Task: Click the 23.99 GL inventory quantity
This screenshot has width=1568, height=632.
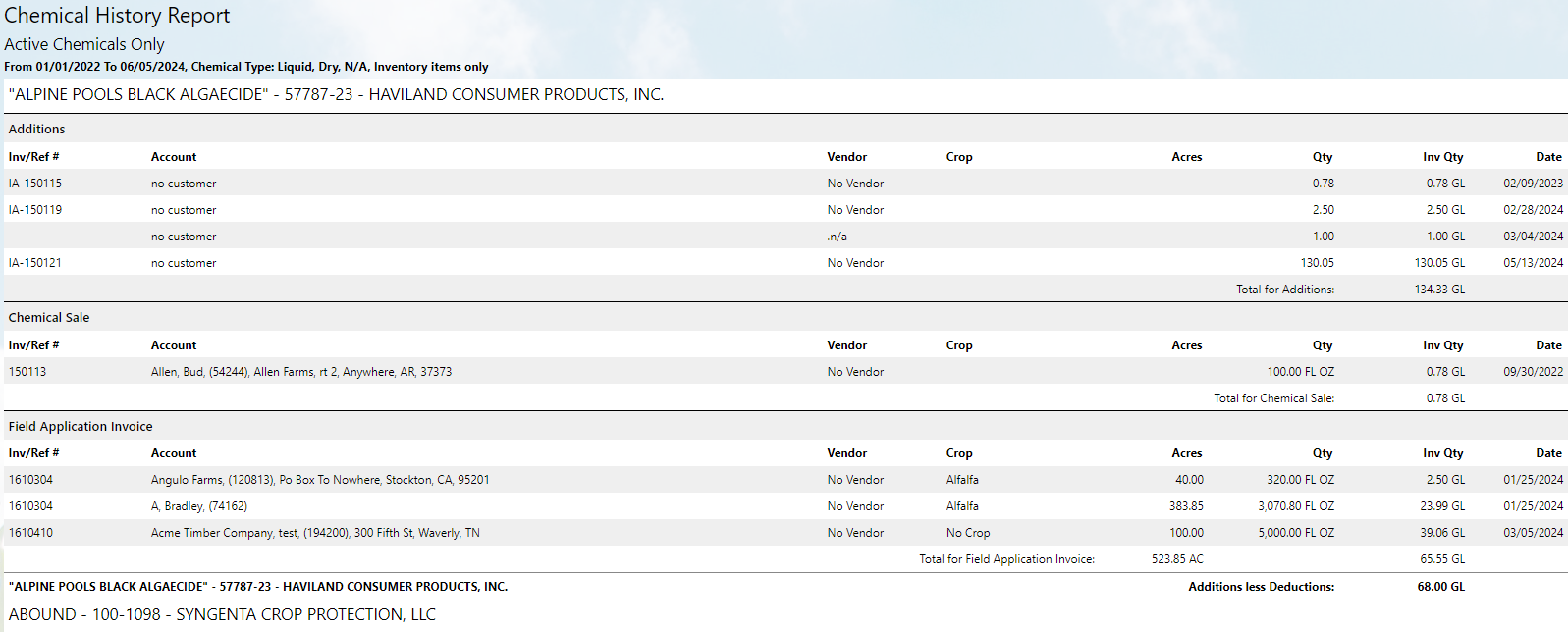Action: pyautogui.click(x=1442, y=506)
